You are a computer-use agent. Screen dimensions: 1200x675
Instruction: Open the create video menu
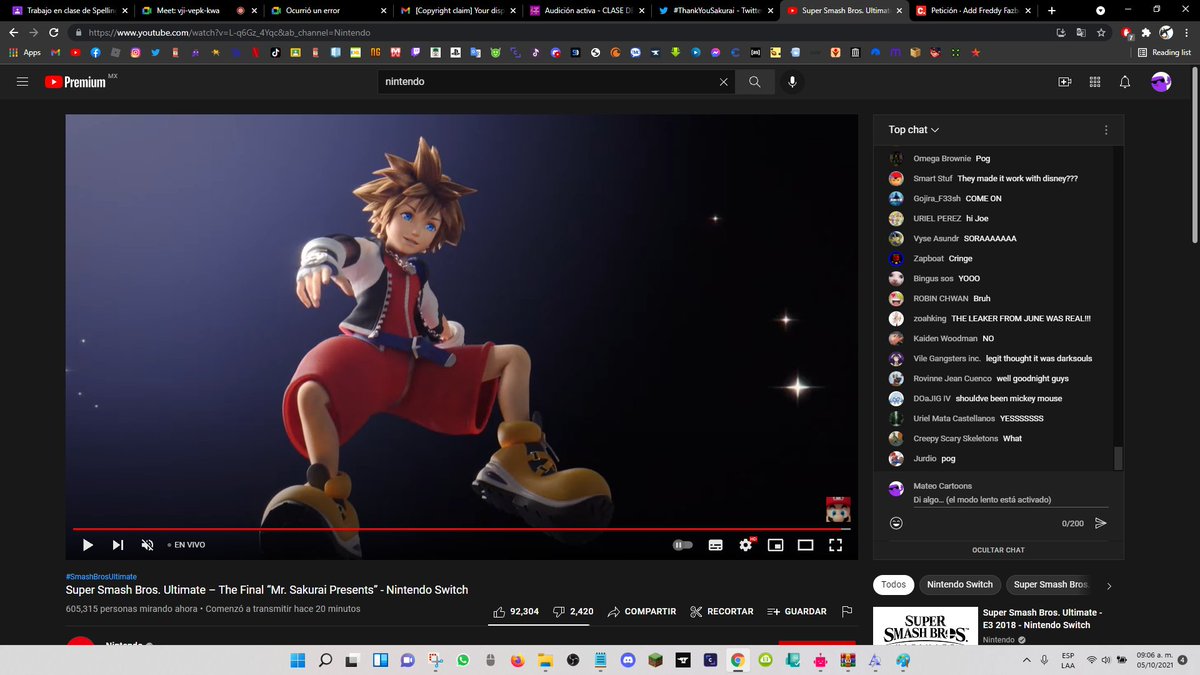pos(1065,82)
